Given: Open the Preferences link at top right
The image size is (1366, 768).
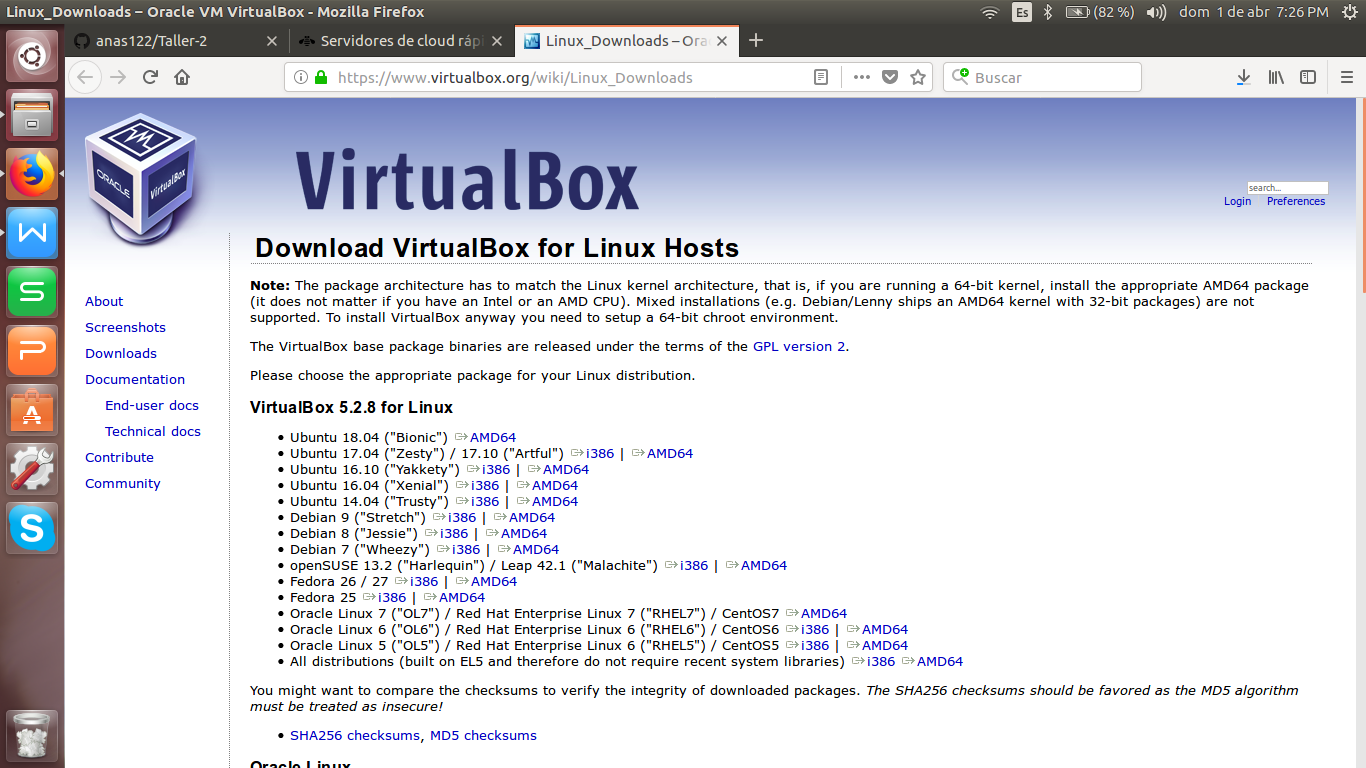Looking at the screenshot, I should [x=1296, y=201].
